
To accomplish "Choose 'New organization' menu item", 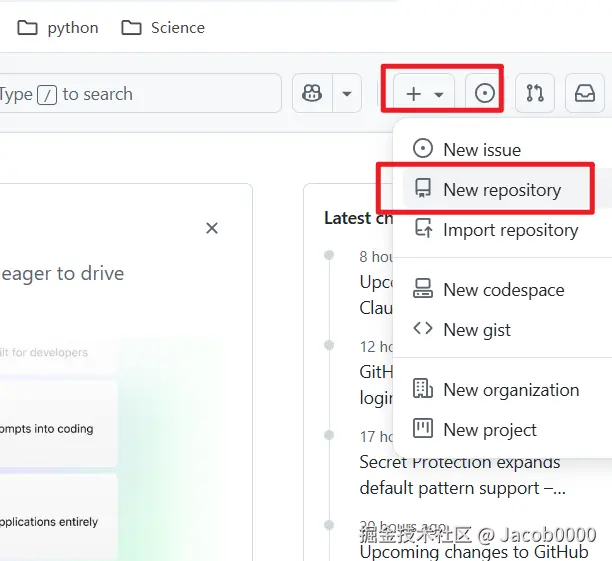I will (x=507, y=390).
